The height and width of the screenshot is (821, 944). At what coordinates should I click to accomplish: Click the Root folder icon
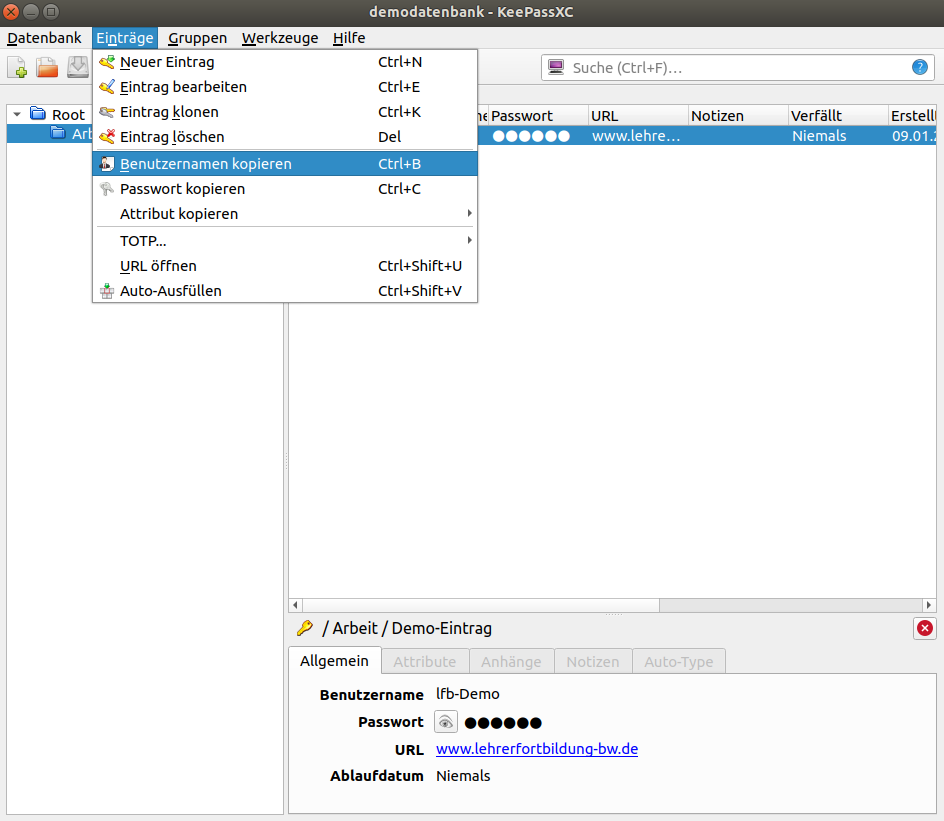(x=38, y=114)
